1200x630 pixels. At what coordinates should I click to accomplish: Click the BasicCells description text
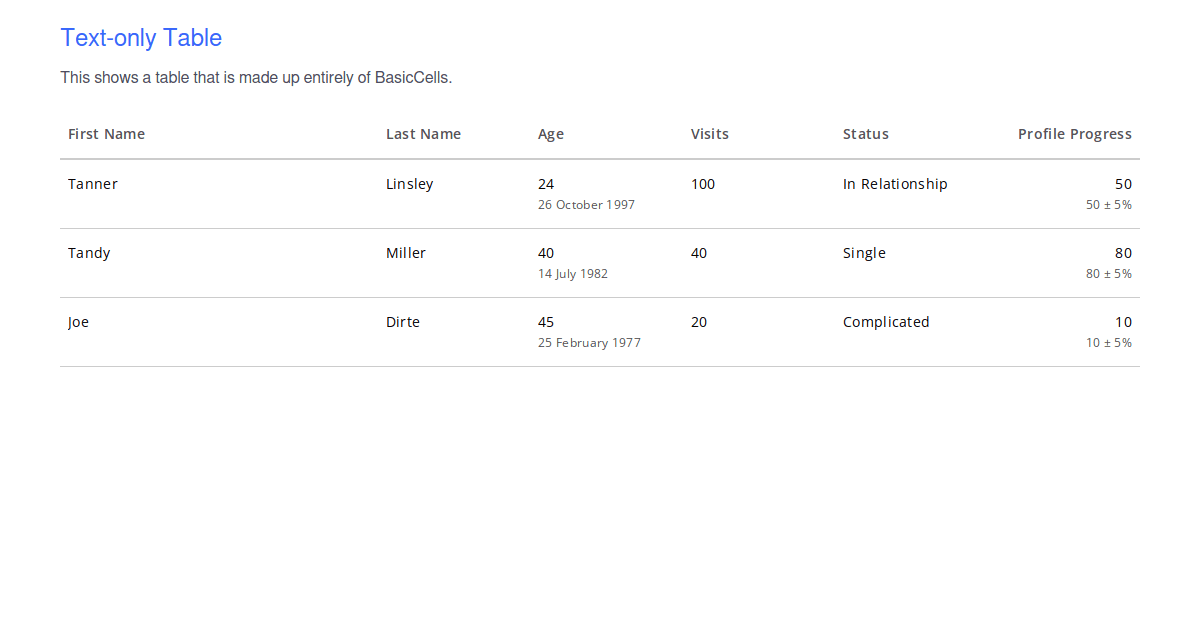click(256, 77)
